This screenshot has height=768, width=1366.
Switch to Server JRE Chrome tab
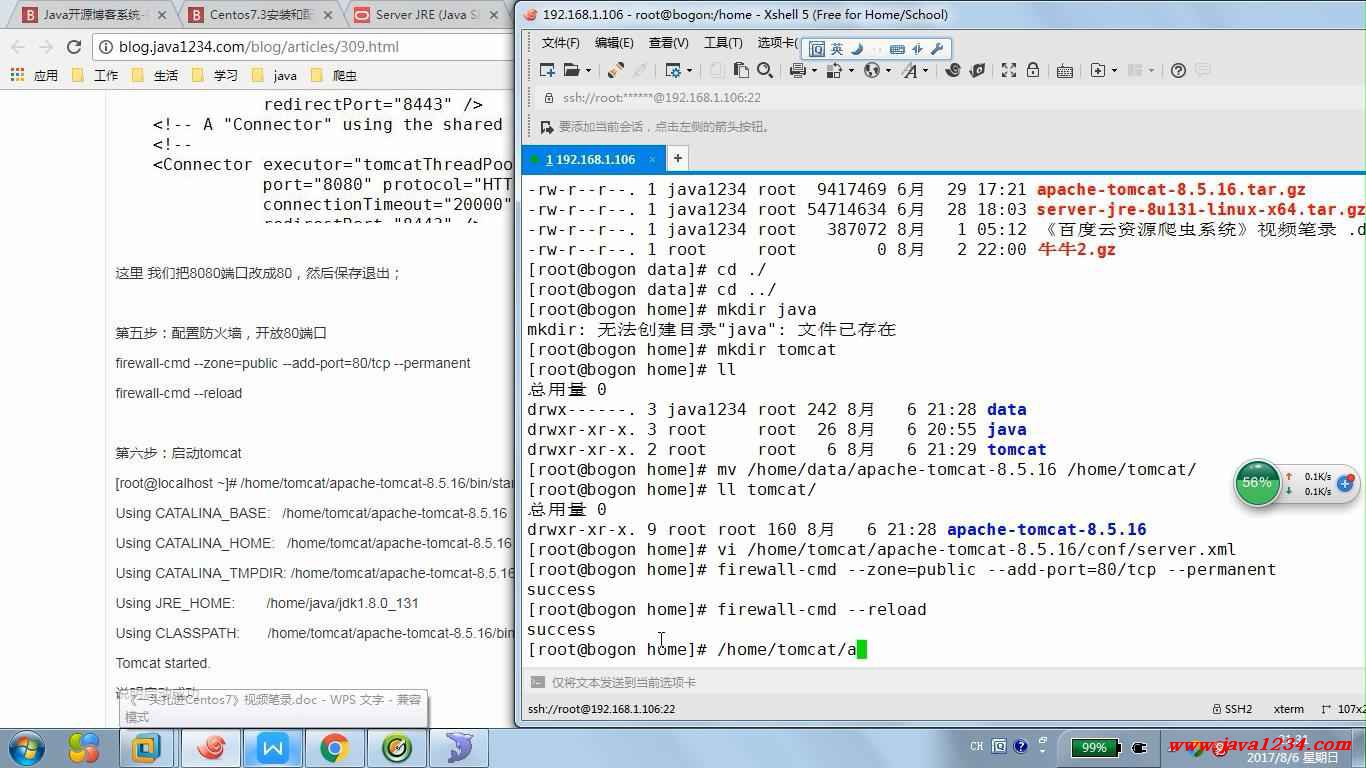click(428, 15)
